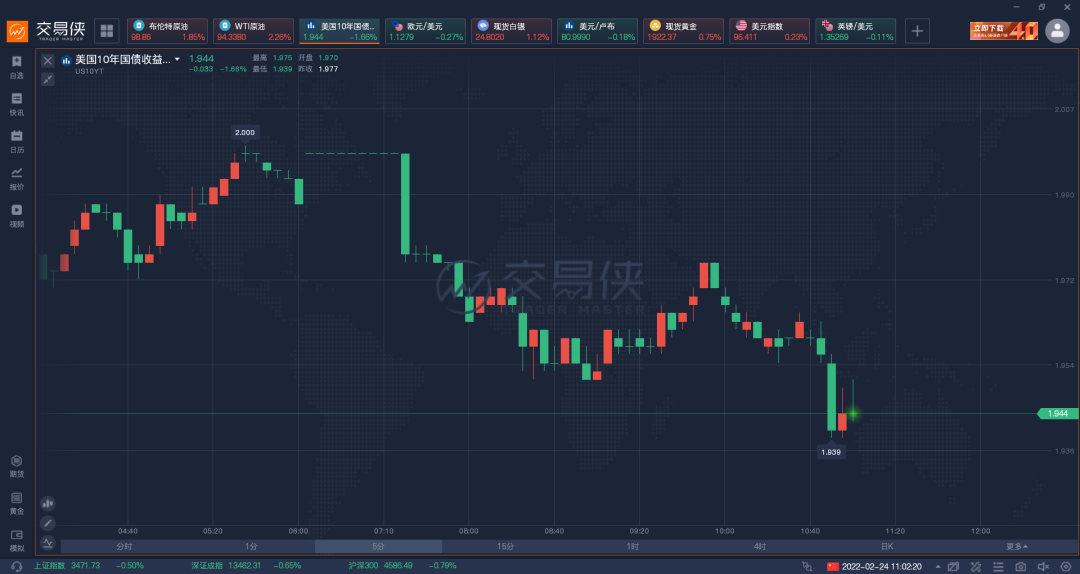Viewport: 1080px width, 574px height.
Task: Open the 报价 quotes sidebar icon
Action: tap(17, 178)
